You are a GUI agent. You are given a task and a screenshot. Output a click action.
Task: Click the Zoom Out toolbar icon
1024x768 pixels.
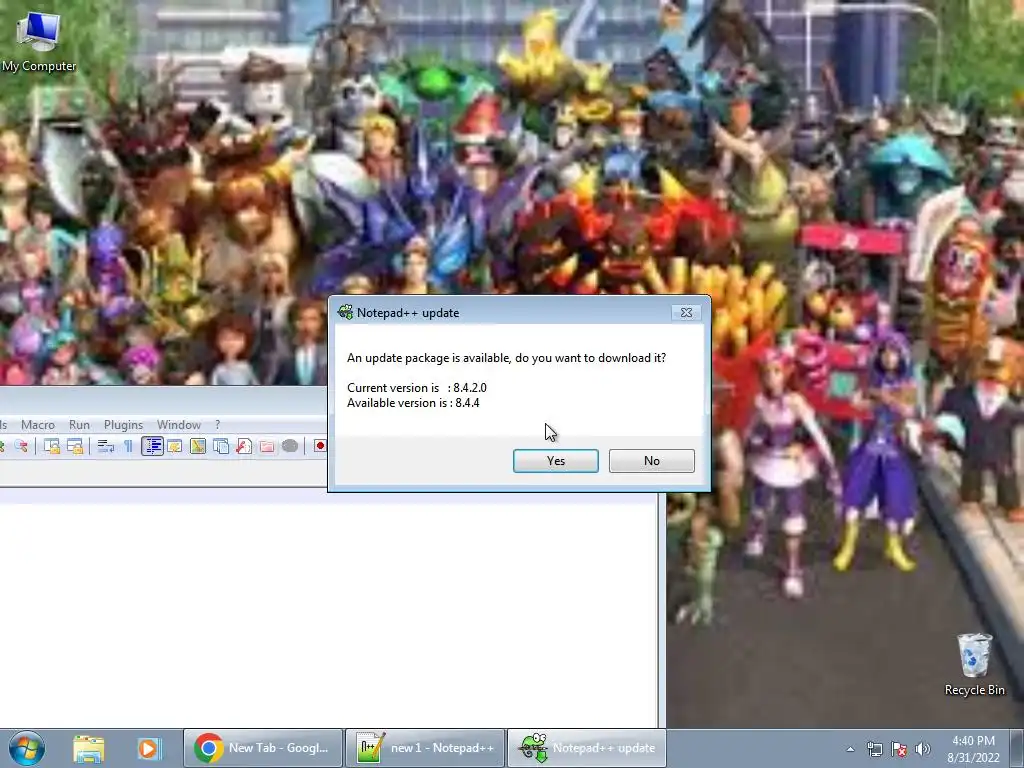pyautogui.click(x=21, y=446)
